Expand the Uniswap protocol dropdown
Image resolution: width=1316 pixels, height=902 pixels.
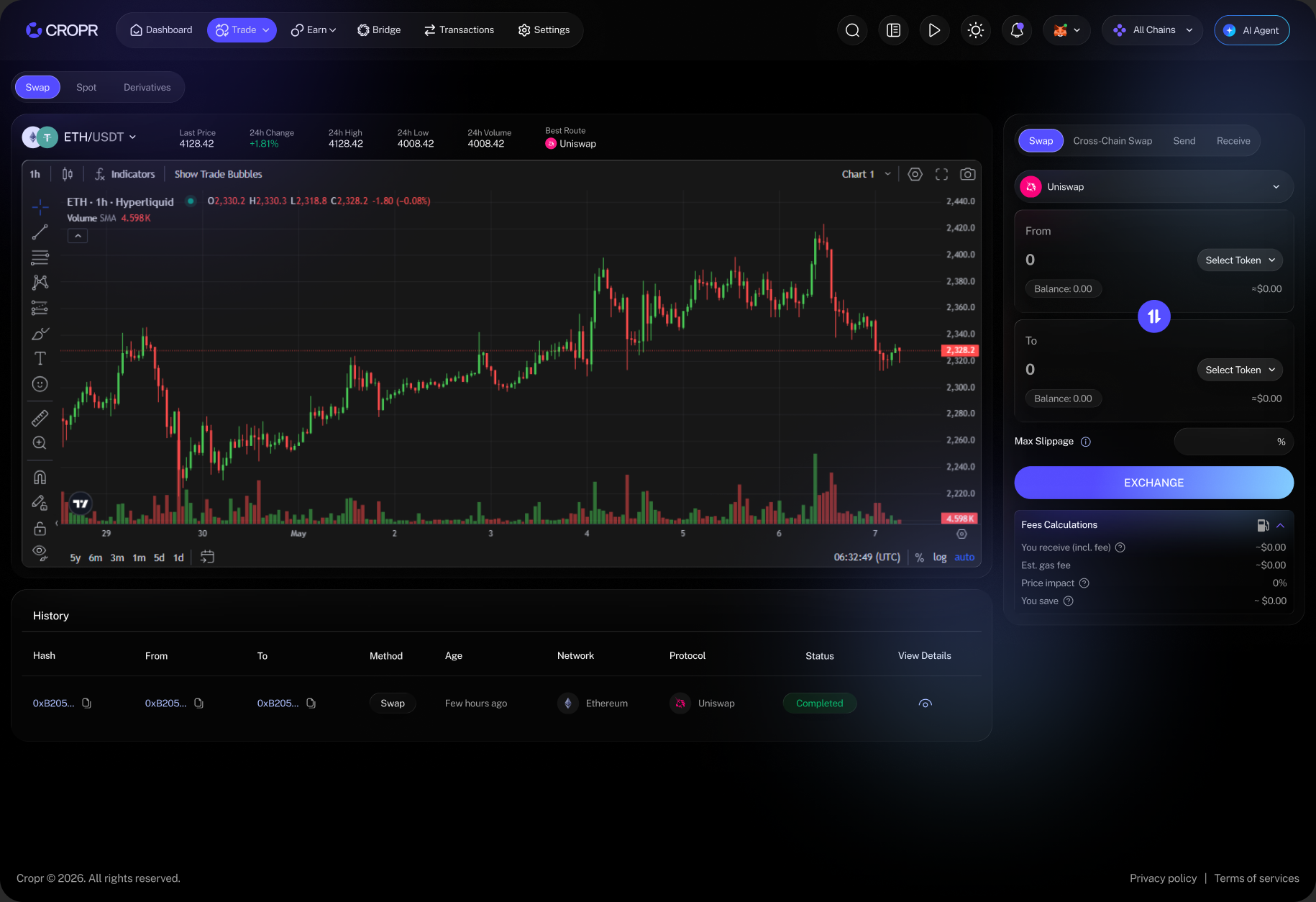point(1153,187)
